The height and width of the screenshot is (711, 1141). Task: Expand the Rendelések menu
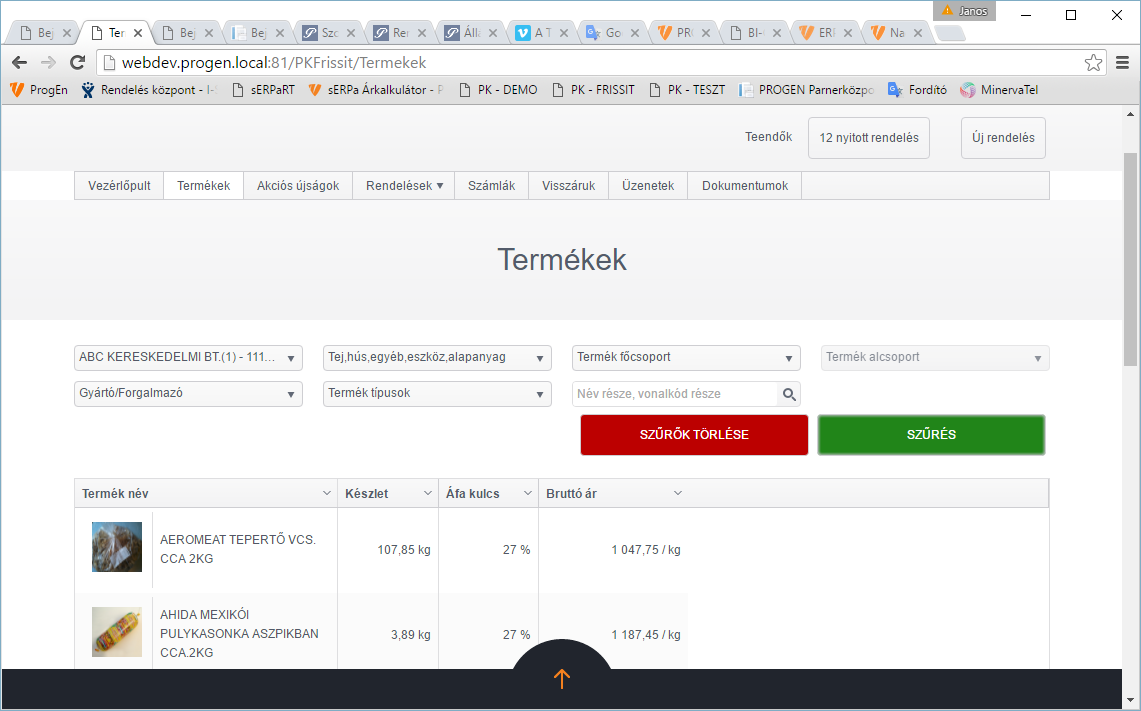pos(404,186)
